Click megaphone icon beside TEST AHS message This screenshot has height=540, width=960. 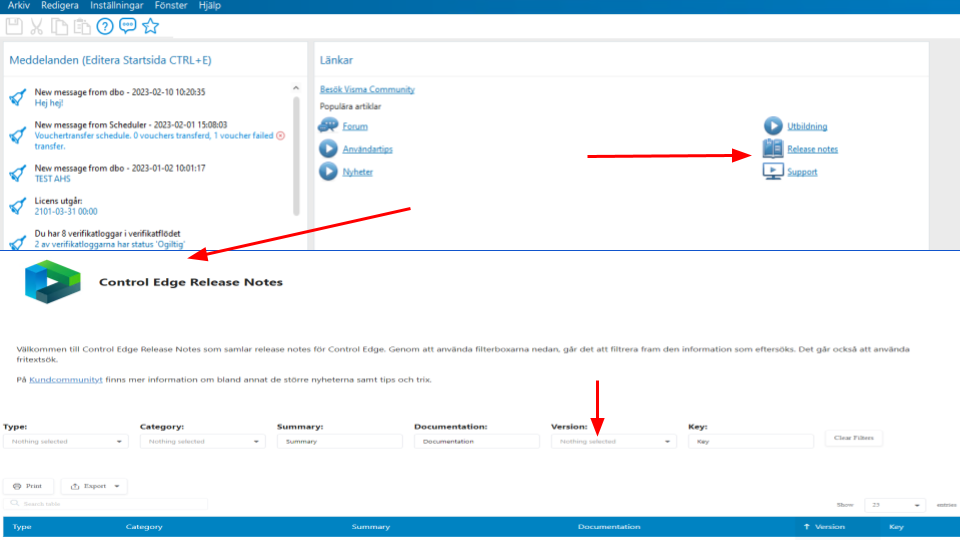[18, 173]
